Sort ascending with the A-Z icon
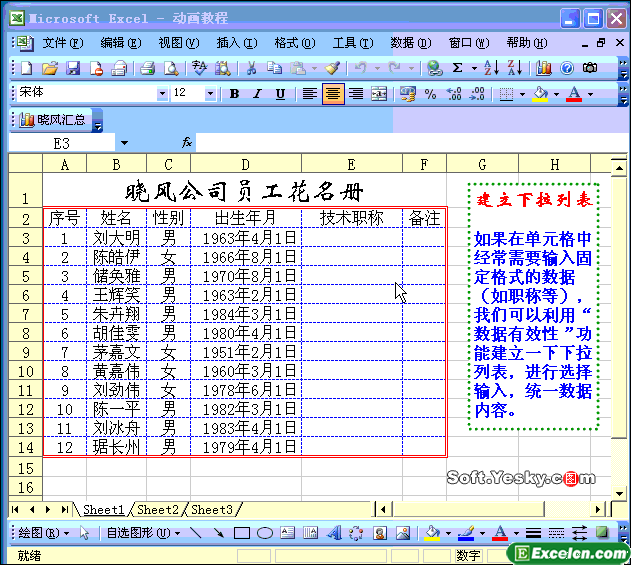Screen dimensions: 631x565 (491, 68)
